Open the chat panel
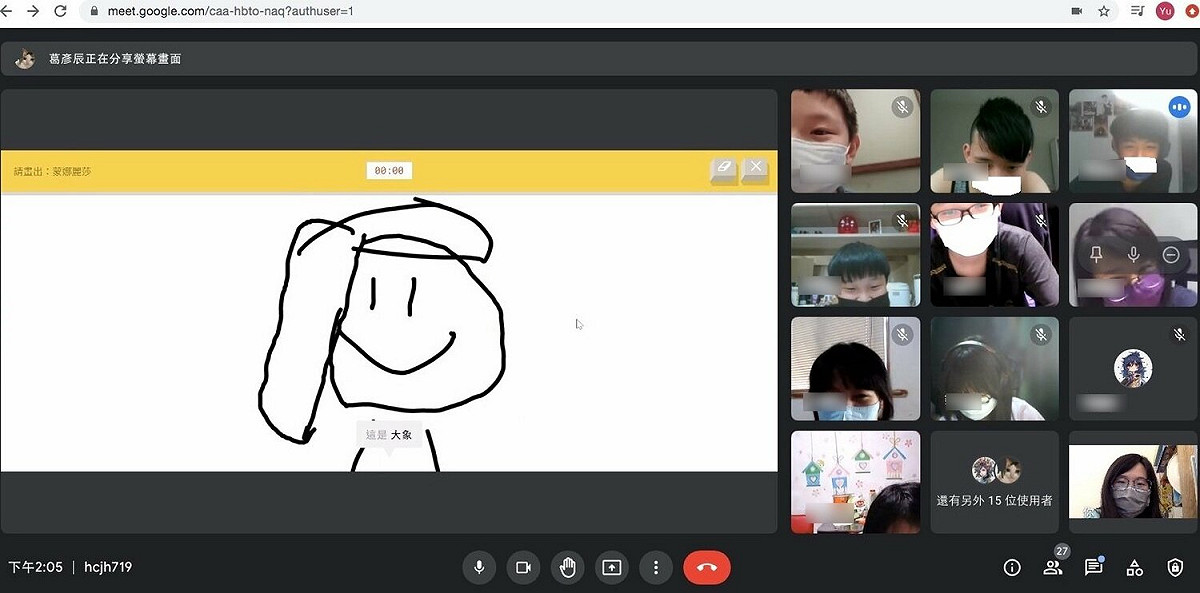Viewport: 1200px width, 593px height. pos(1094,567)
